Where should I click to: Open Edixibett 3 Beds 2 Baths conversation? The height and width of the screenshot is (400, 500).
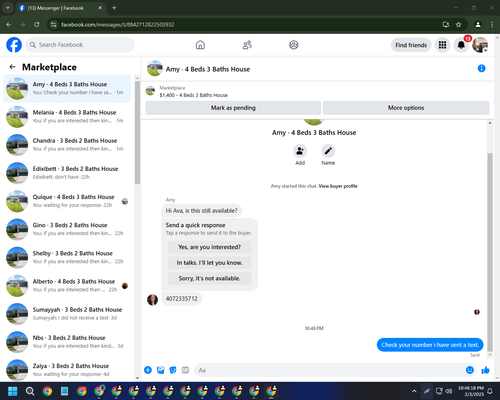click(x=67, y=173)
